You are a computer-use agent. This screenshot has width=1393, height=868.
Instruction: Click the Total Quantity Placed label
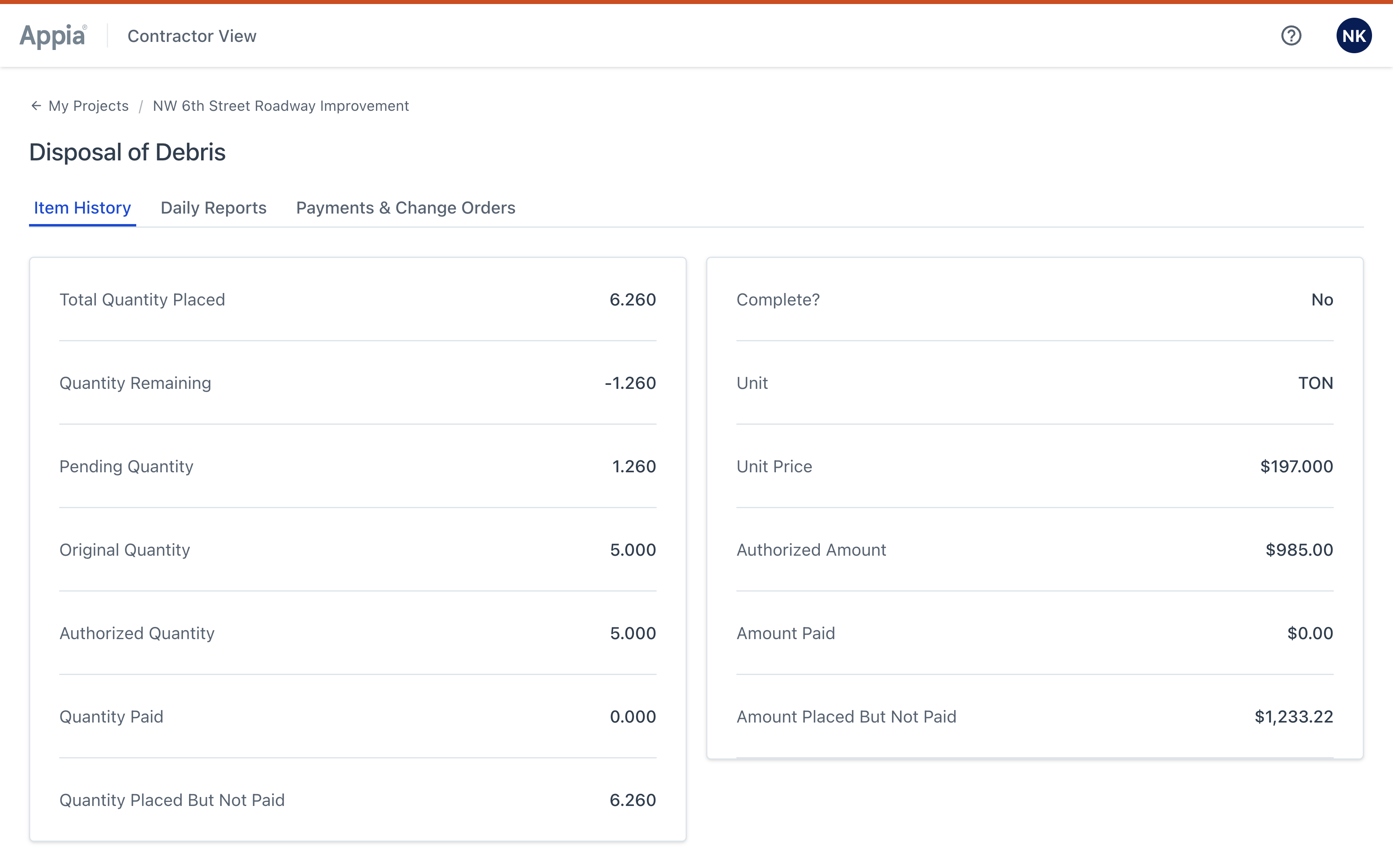pos(142,300)
